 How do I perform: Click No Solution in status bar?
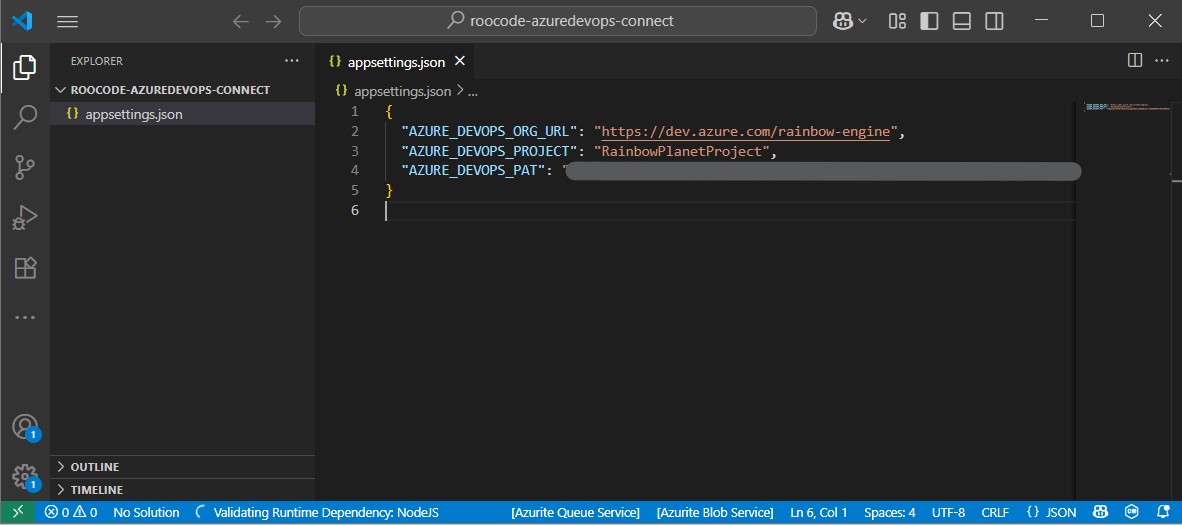(146, 512)
